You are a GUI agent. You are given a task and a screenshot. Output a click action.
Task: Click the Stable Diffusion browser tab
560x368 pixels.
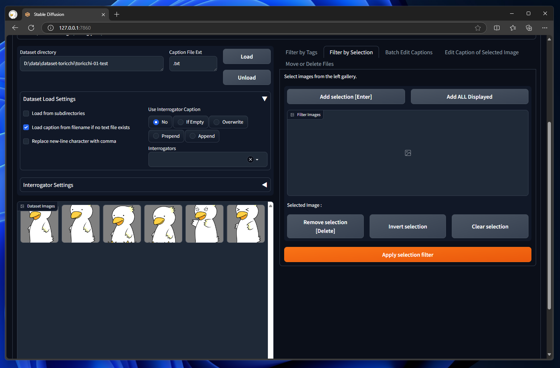click(x=64, y=14)
